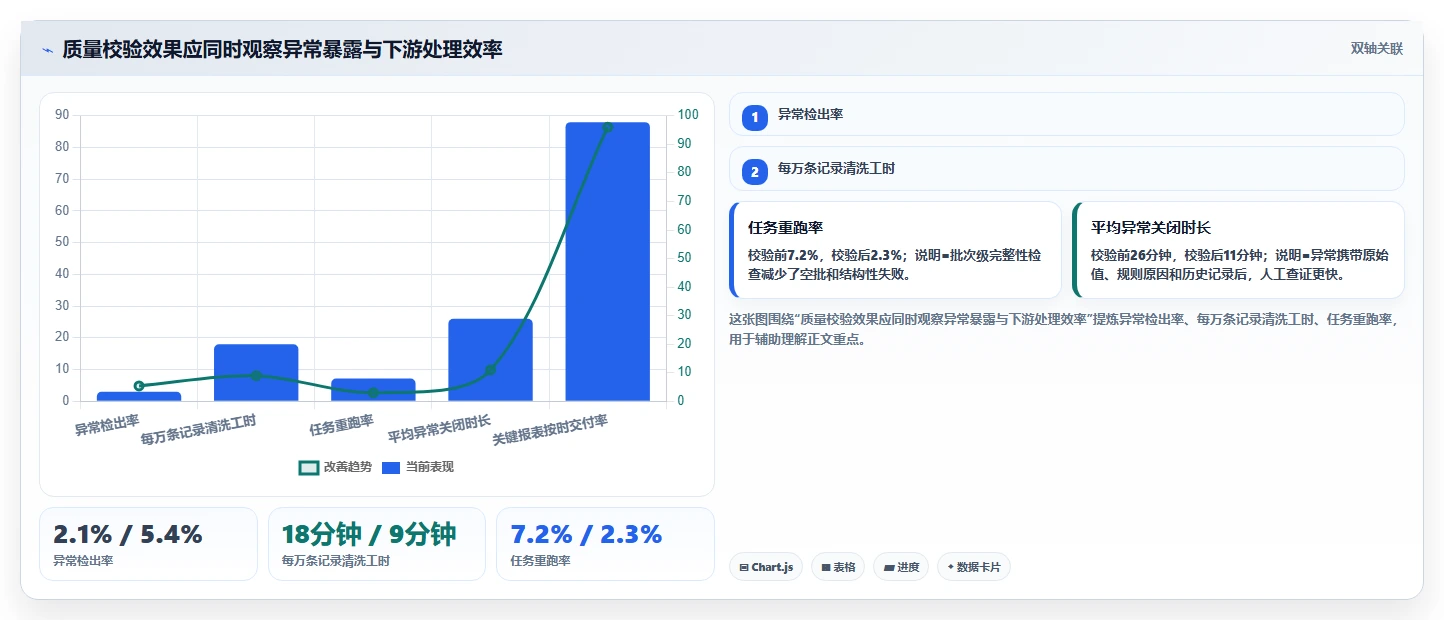Click the 平均异常关闭时长 bar in chart
Viewport: 1444px width, 620px height.
[x=490, y=360]
